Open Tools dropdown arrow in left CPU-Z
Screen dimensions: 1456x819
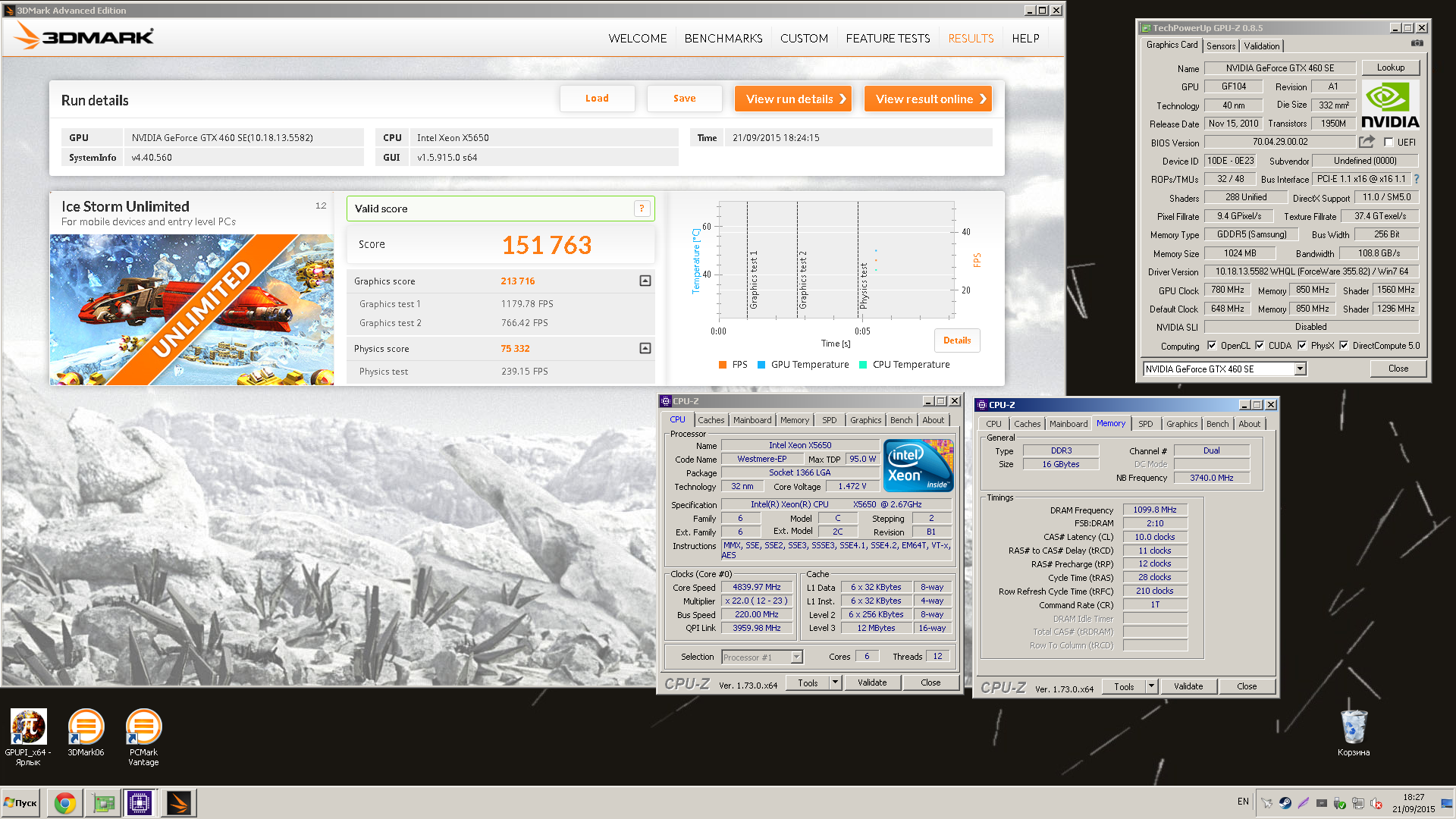(835, 682)
